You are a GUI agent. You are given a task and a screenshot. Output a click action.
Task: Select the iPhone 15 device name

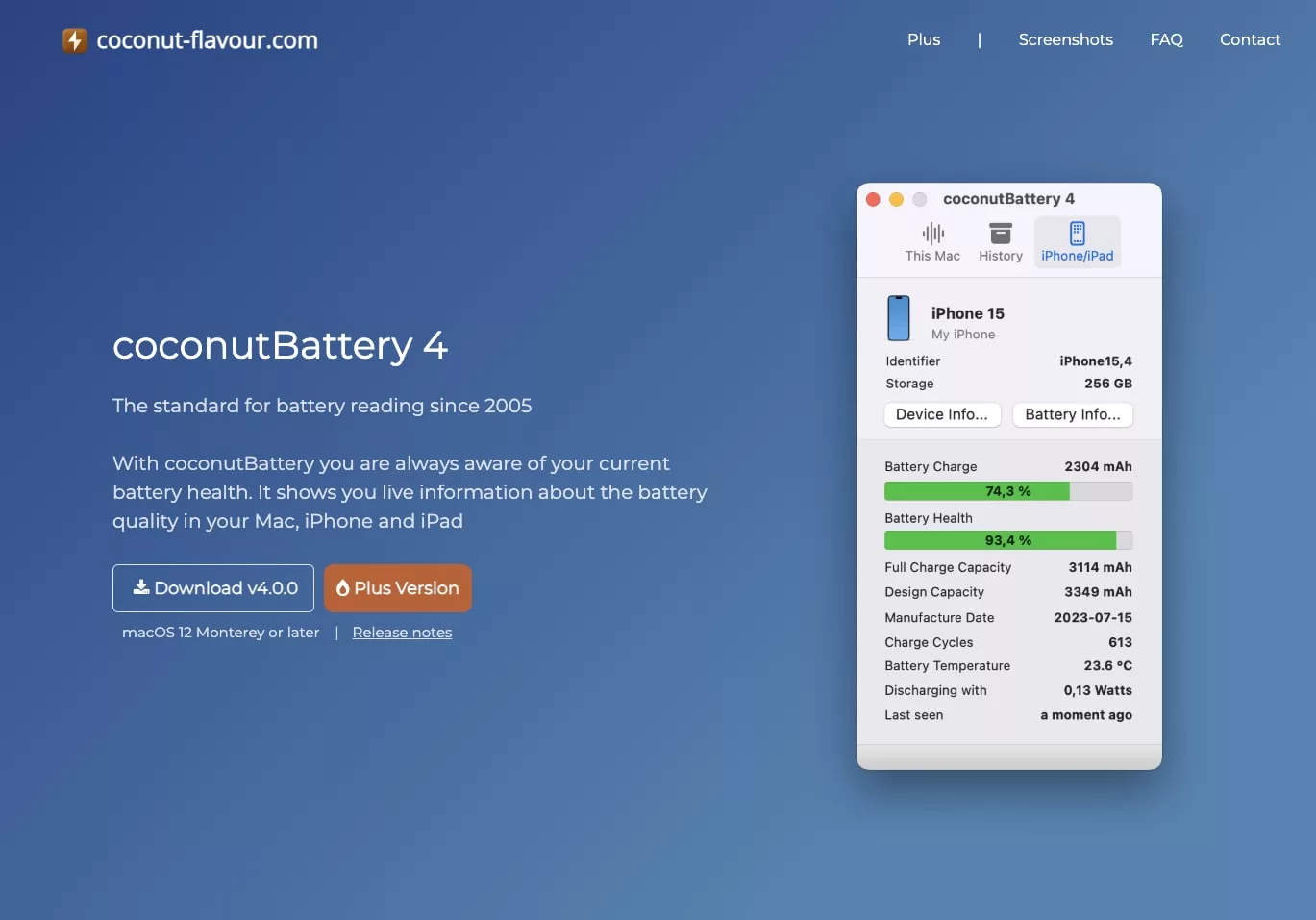coord(967,313)
